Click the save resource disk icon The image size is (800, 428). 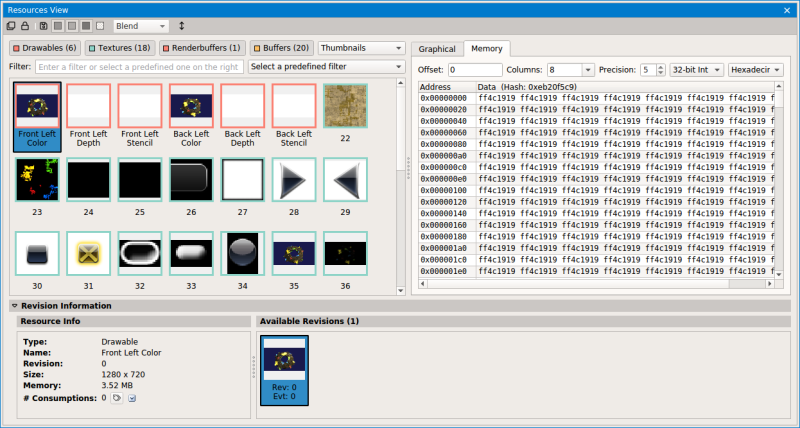coord(44,26)
